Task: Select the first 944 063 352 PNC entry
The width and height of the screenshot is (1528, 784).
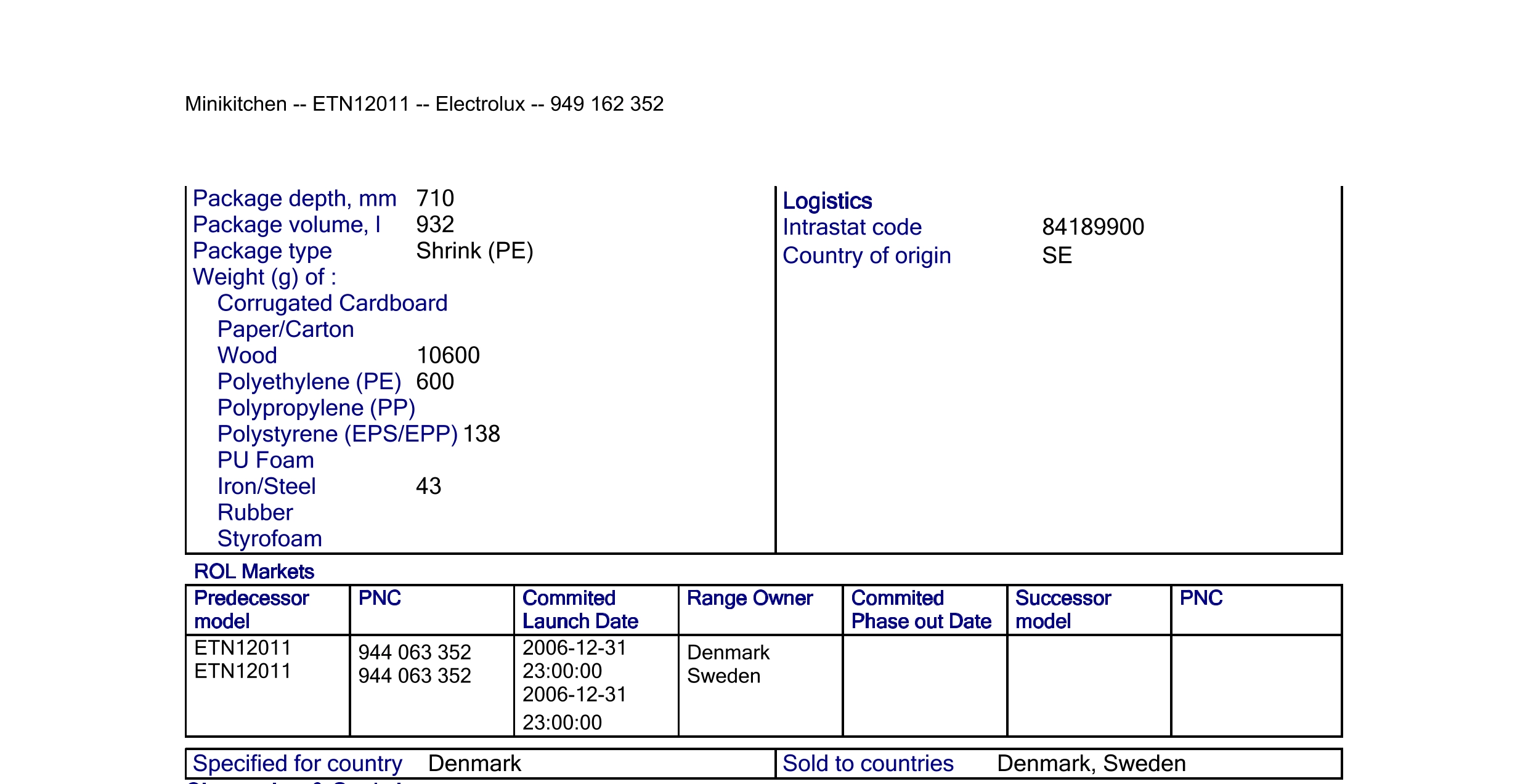Action: tap(415, 652)
